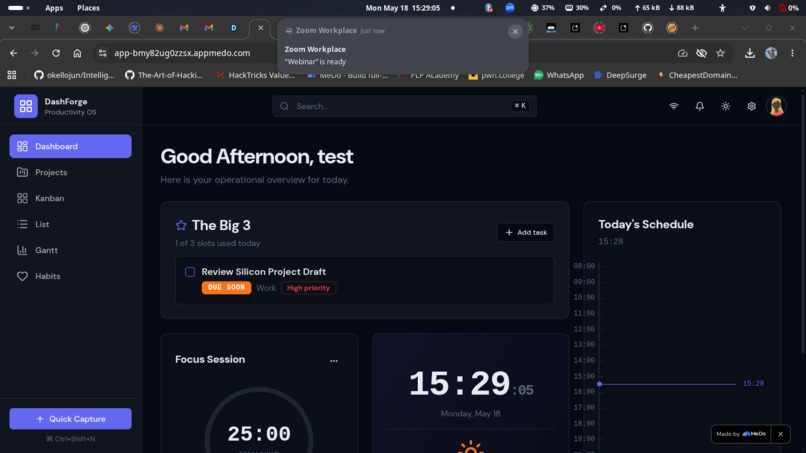
Task: Toggle light theme sun icon
Action: [x=725, y=106]
